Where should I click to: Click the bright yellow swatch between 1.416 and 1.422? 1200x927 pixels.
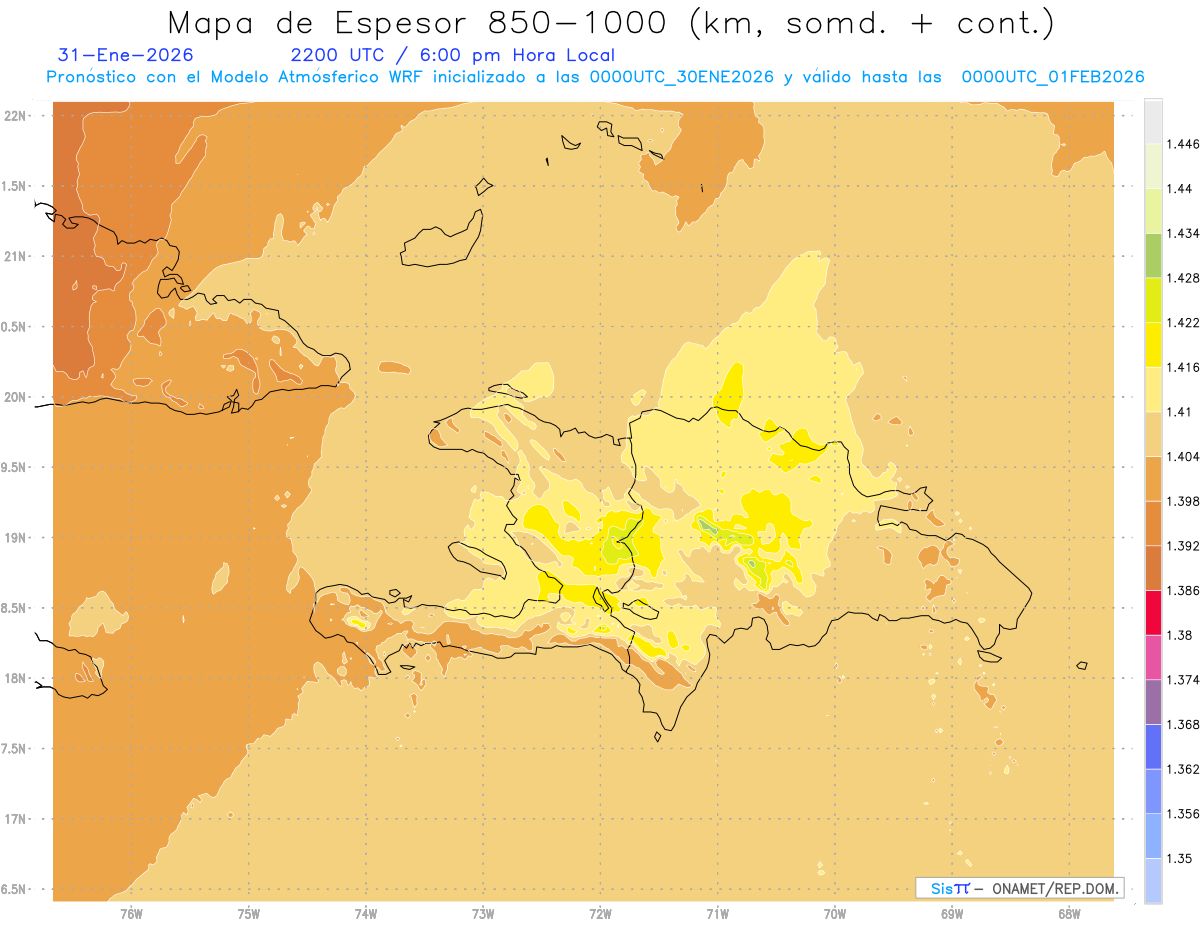(x=1153, y=344)
